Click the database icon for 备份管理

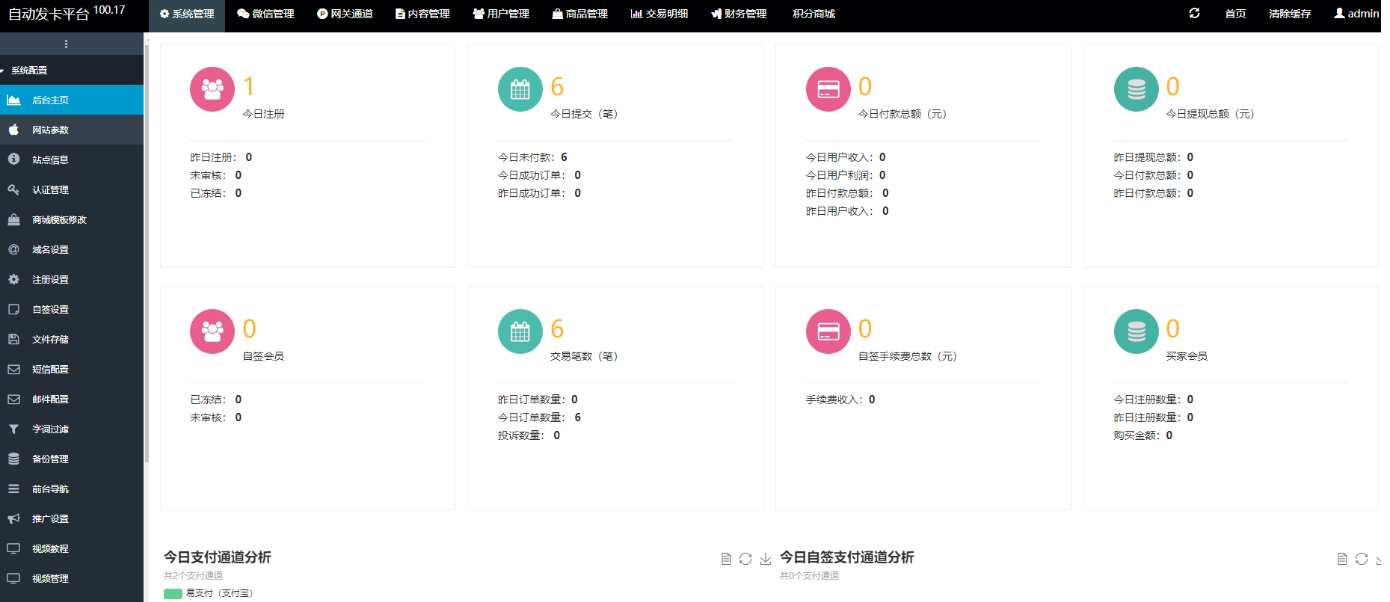pos(14,460)
